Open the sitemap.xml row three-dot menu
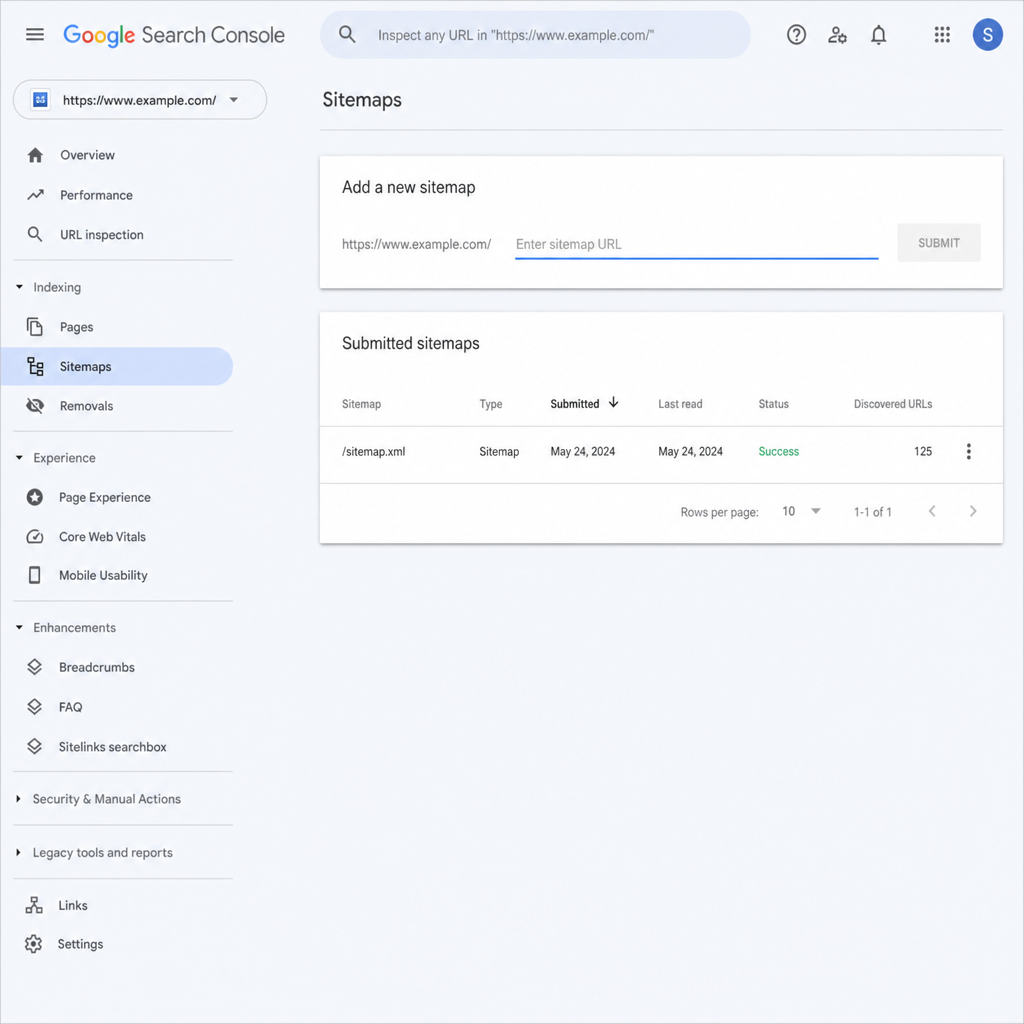The height and width of the screenshot is (1024, 1024). coord(968,451)
